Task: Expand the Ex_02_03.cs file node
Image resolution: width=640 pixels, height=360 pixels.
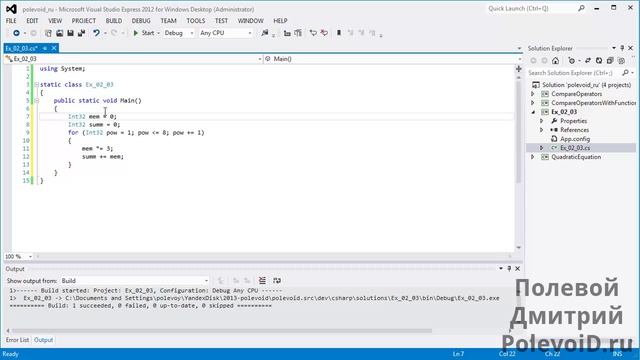Action: (x=542, y=148)
